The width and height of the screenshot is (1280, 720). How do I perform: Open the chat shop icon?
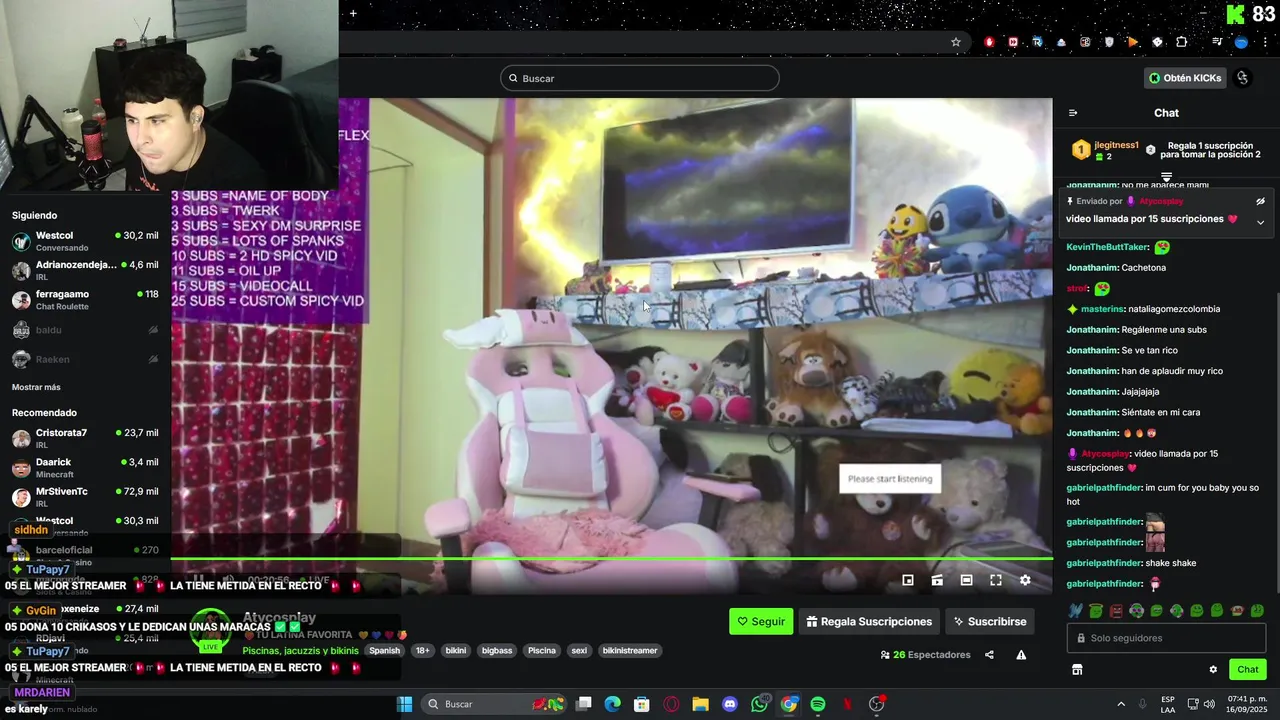coord(1077,669)
